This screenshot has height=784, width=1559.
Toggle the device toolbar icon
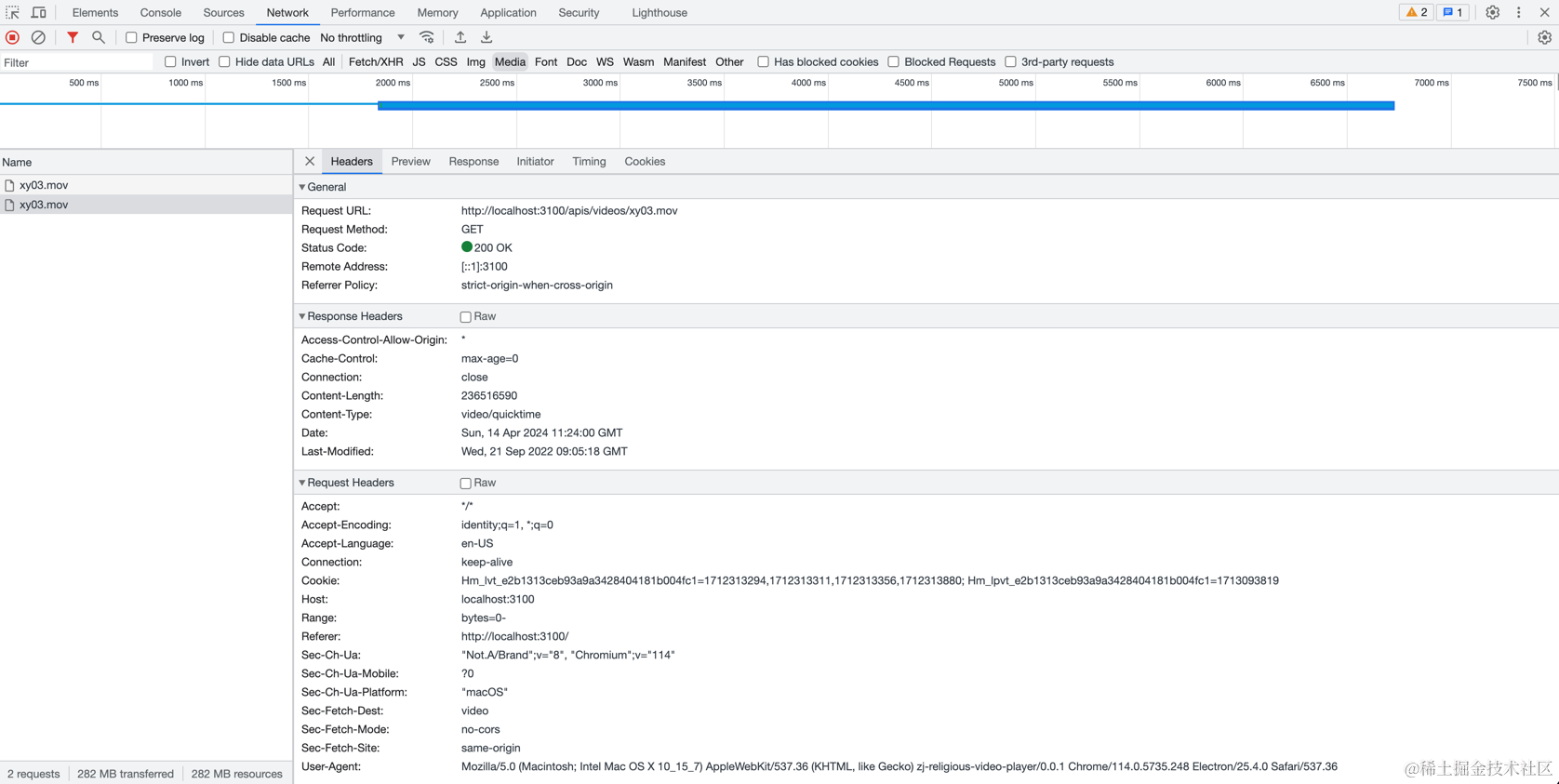coord(39,12)
